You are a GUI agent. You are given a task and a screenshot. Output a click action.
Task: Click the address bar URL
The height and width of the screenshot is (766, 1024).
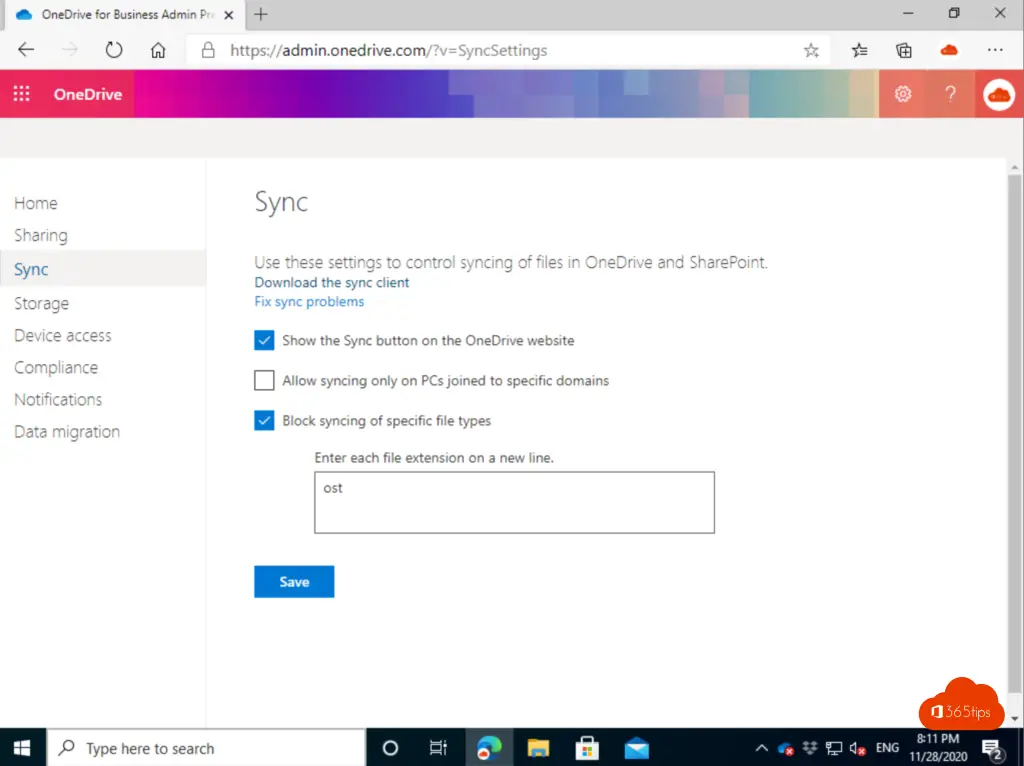click(388, 50)
